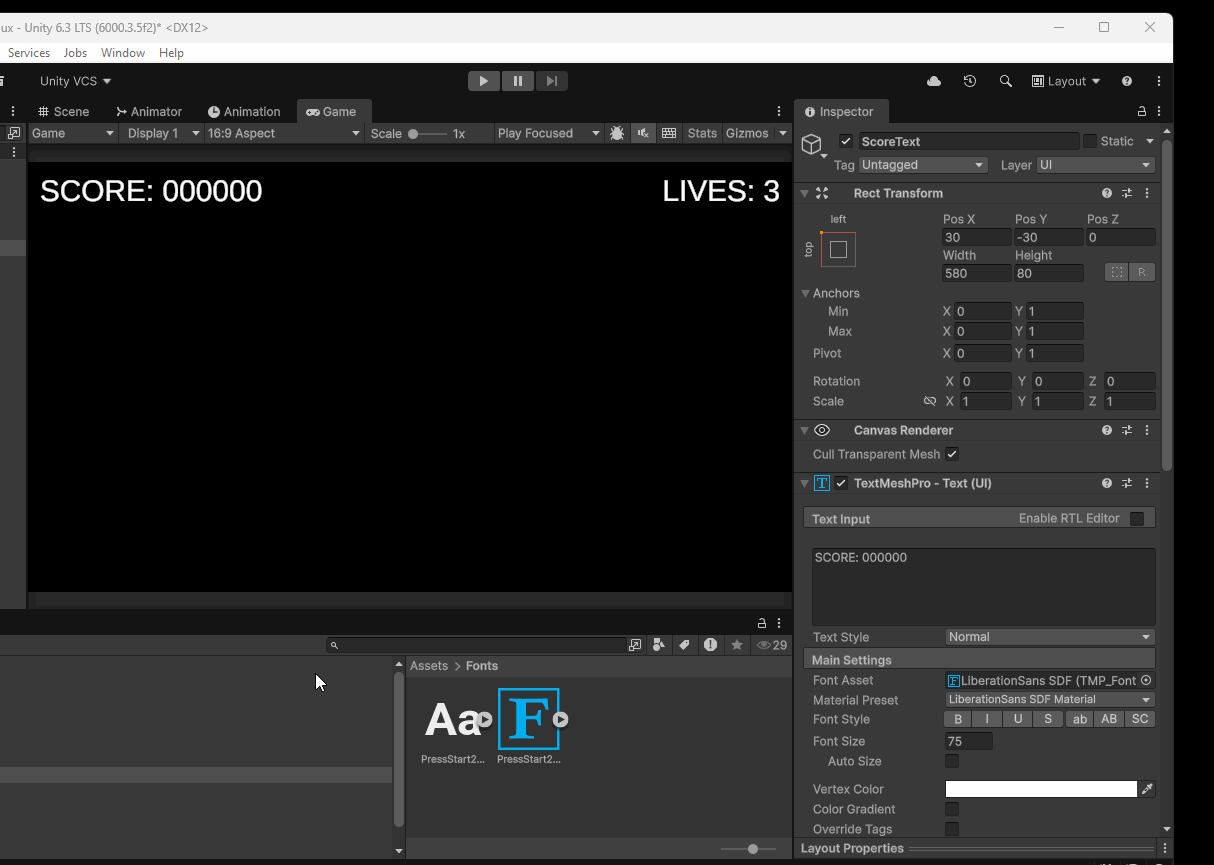
Task: Open the Services menu
Action: coord(29,53)
